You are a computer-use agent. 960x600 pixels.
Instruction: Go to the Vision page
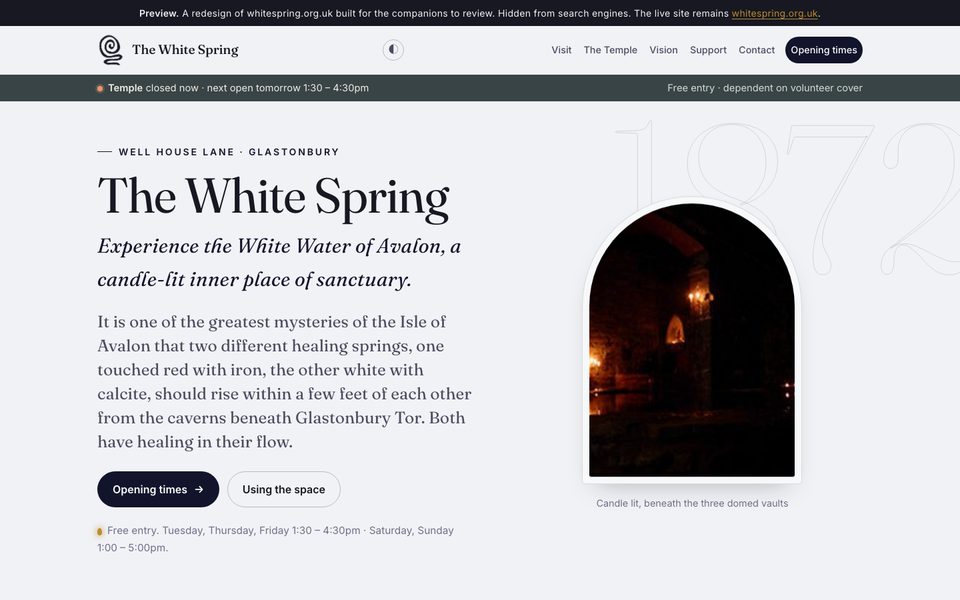pyautogui.click(x=663, y=50)
